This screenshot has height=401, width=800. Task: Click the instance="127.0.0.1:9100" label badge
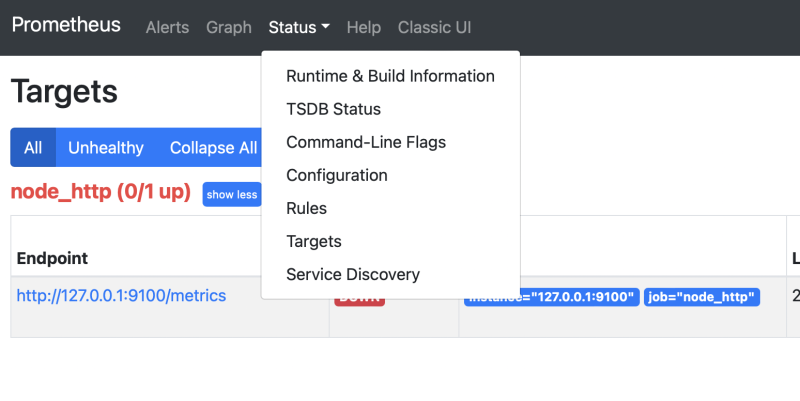(x=552, y=297)
